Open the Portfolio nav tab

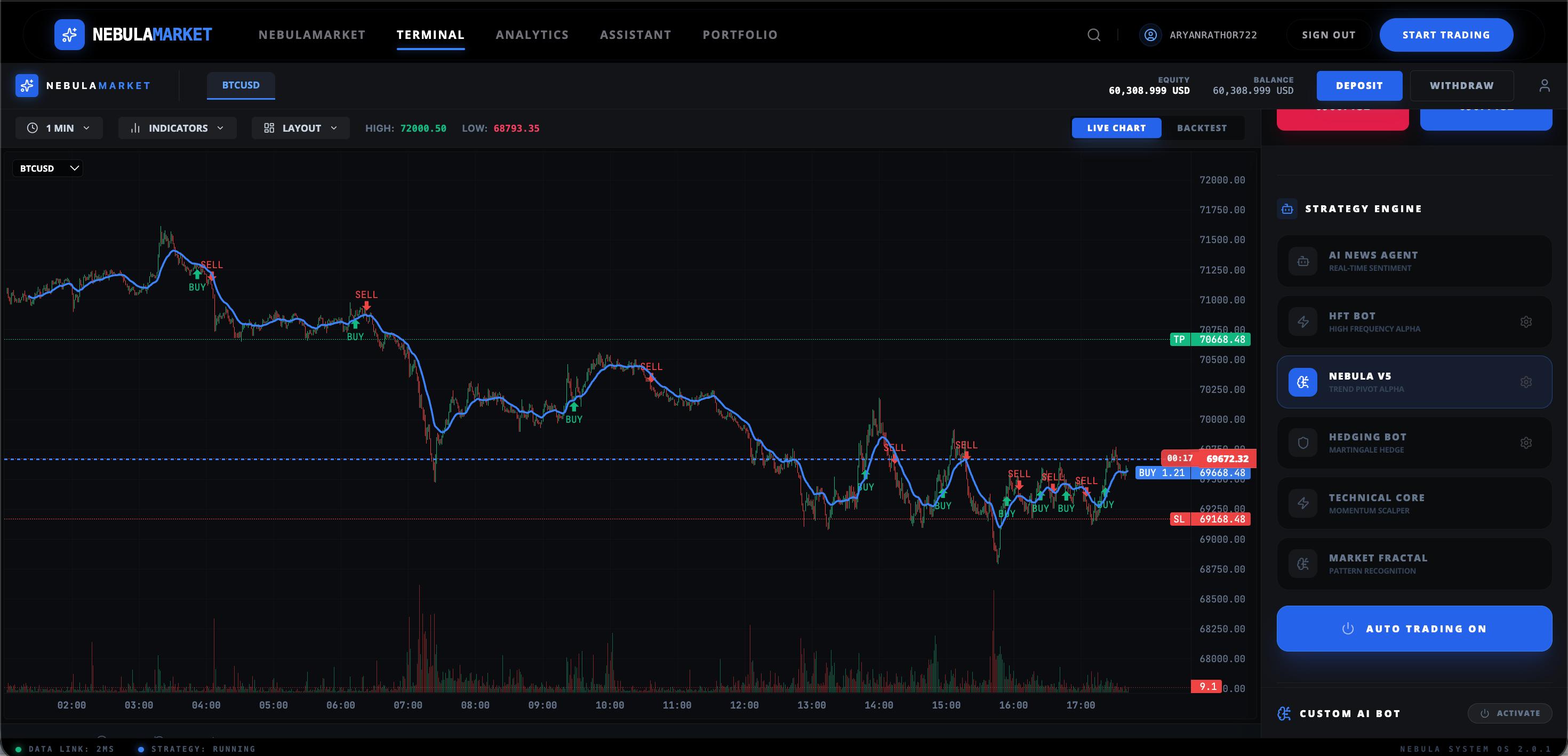point(740,35)
